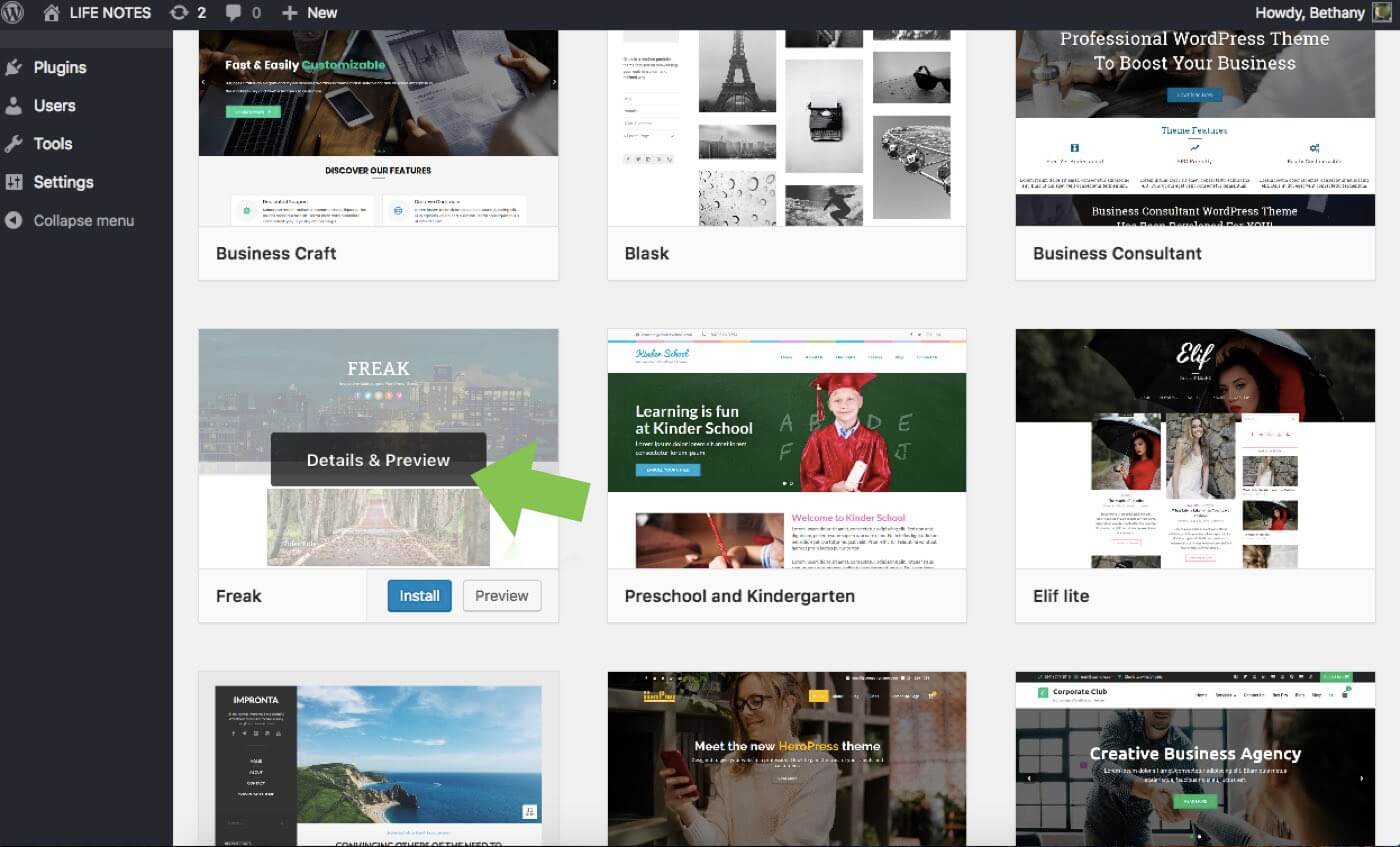Click the Elif lite theme name

1061,596
